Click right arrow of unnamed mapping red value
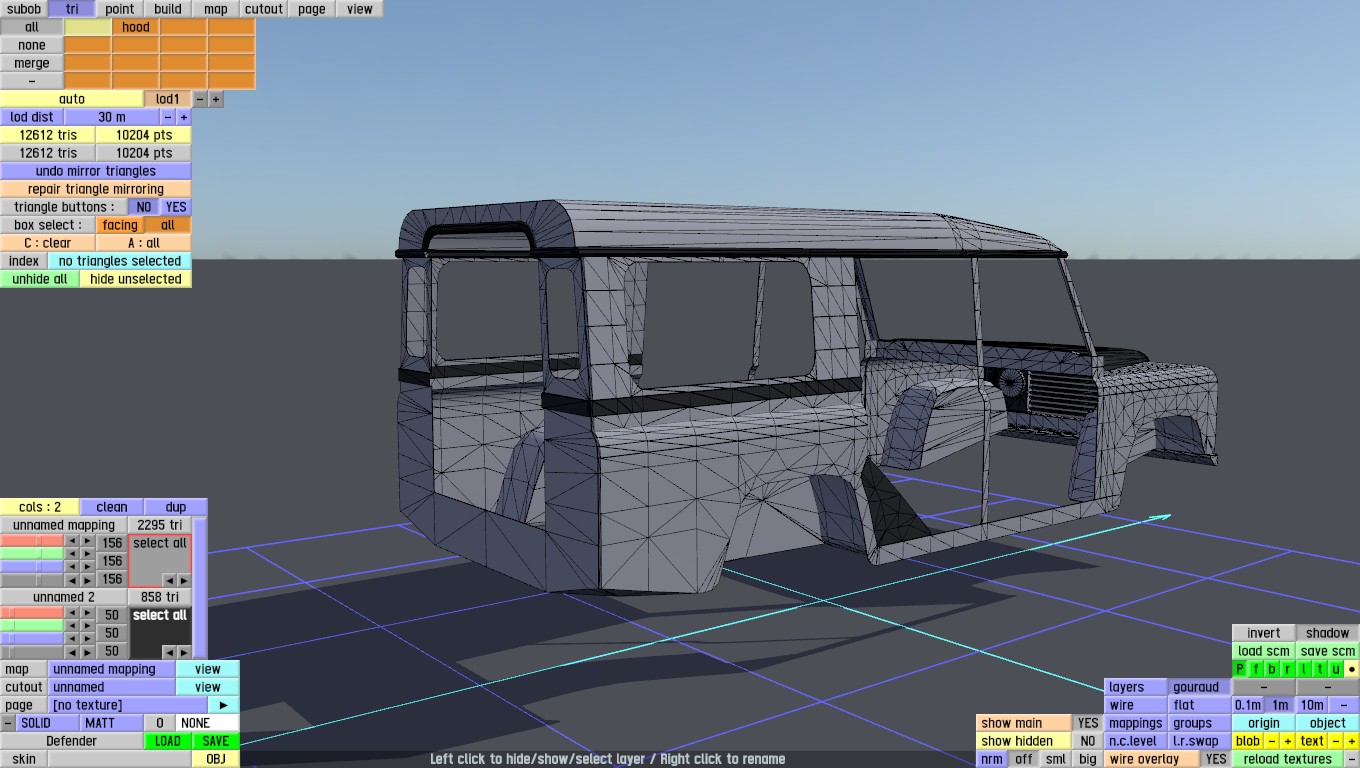Viewport: 1360px width, 768px height. [88, 541]
